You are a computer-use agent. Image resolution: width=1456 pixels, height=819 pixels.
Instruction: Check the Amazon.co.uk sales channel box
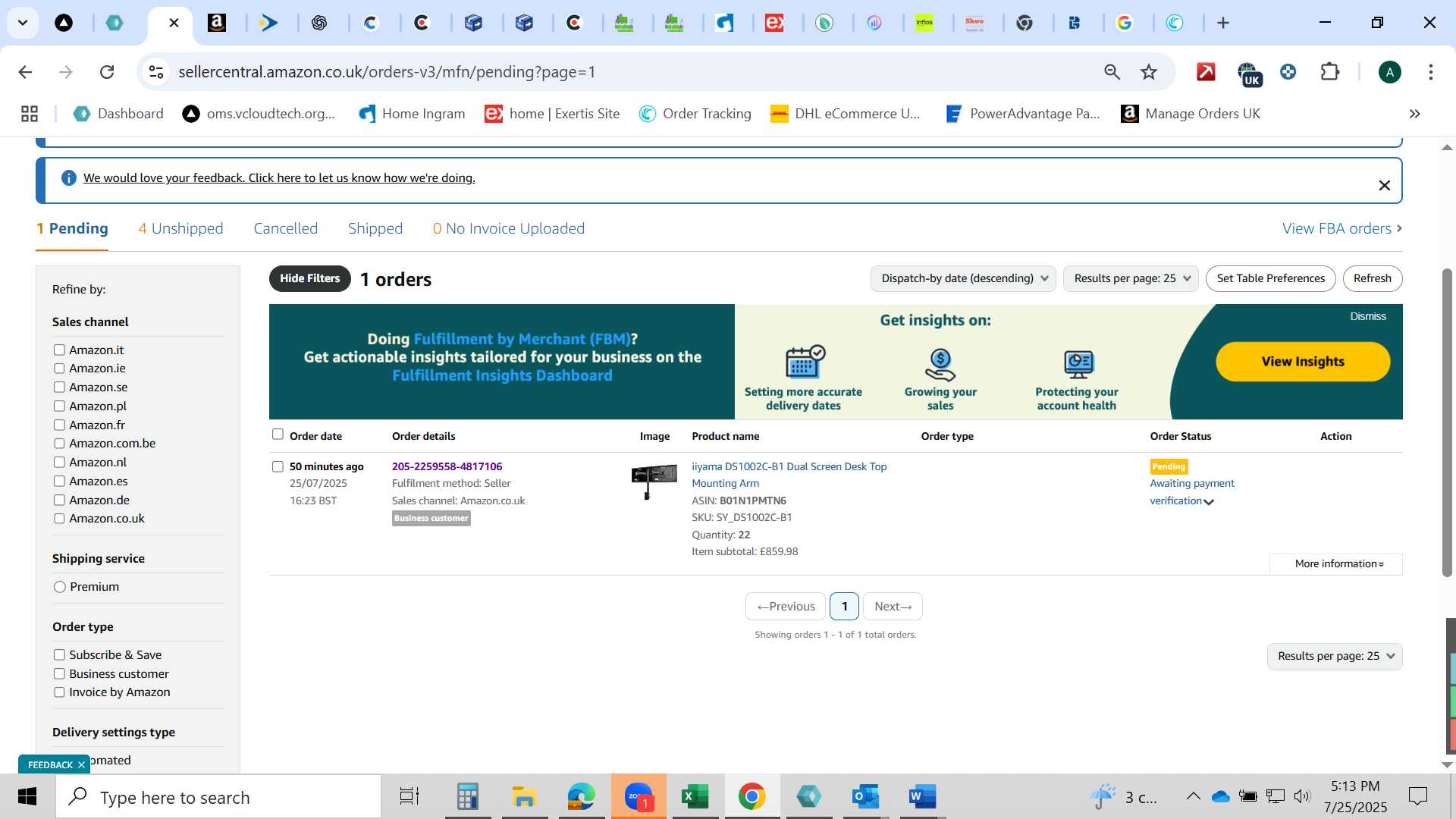[59, 519]
